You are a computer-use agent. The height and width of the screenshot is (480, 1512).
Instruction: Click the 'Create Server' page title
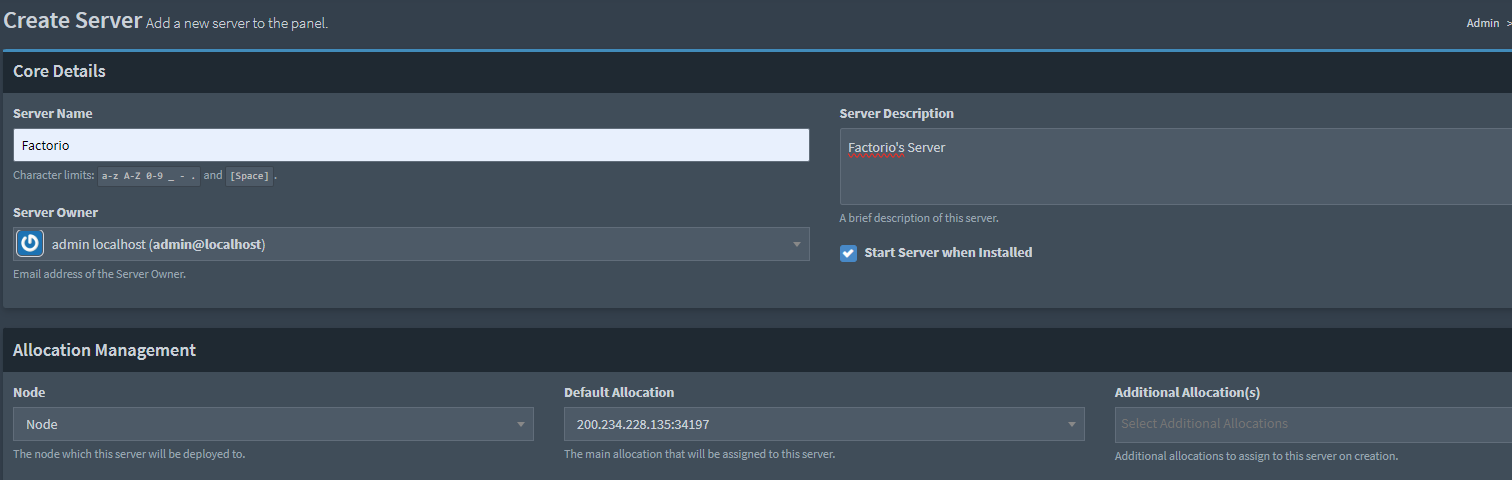(72, 20)
